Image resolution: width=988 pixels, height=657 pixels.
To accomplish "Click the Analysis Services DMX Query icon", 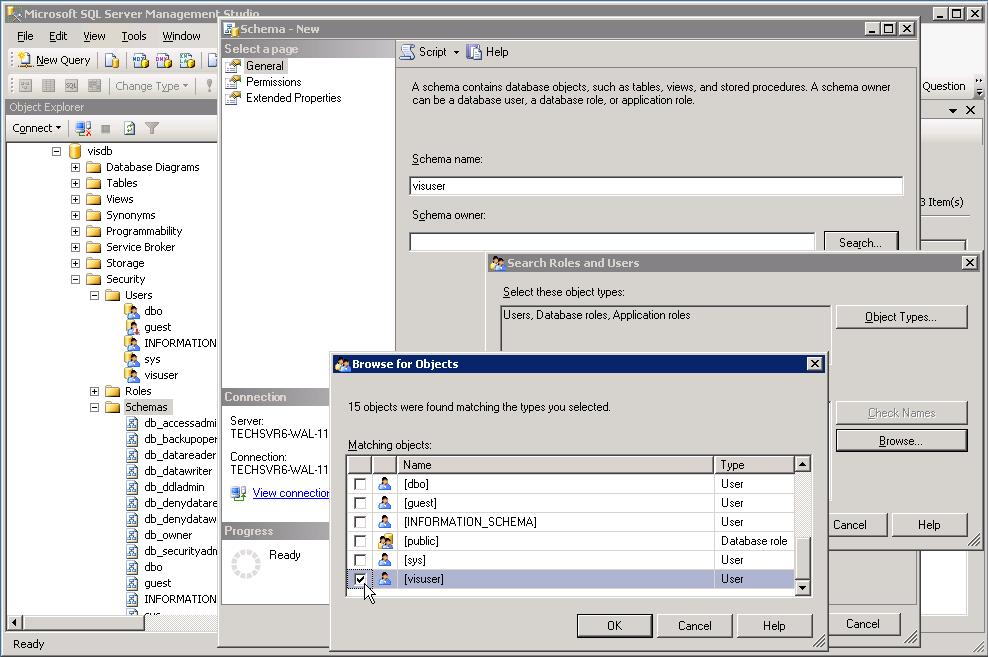I will (x=164, y=60).
